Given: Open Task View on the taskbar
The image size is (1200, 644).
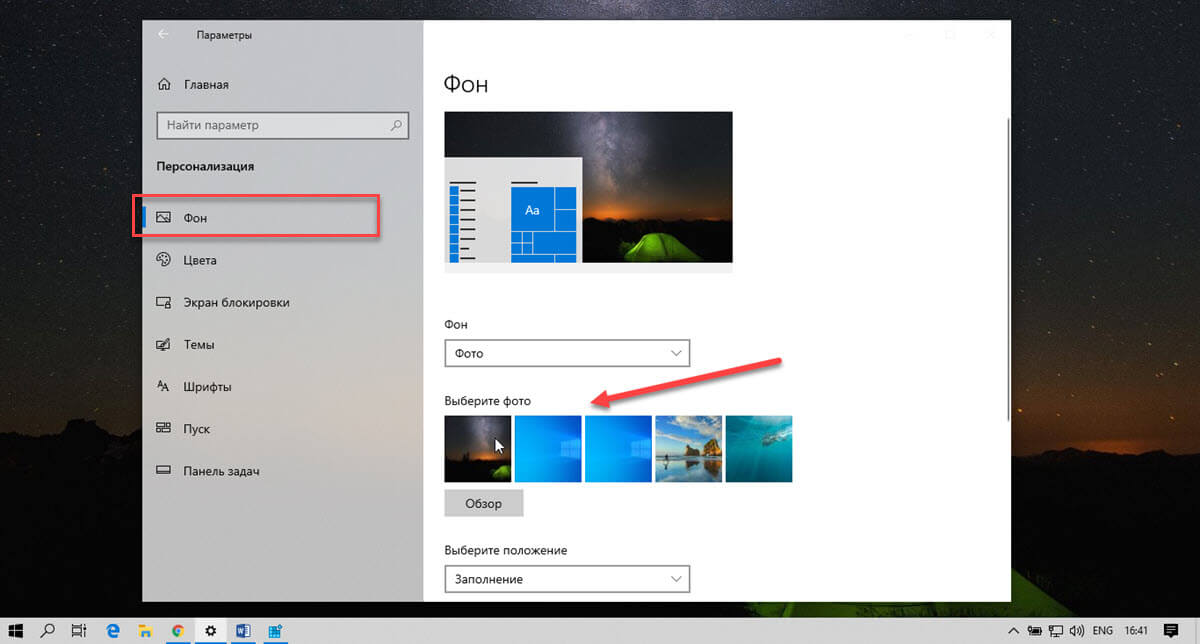Looking at the screenshot, I should pos(78,630).
